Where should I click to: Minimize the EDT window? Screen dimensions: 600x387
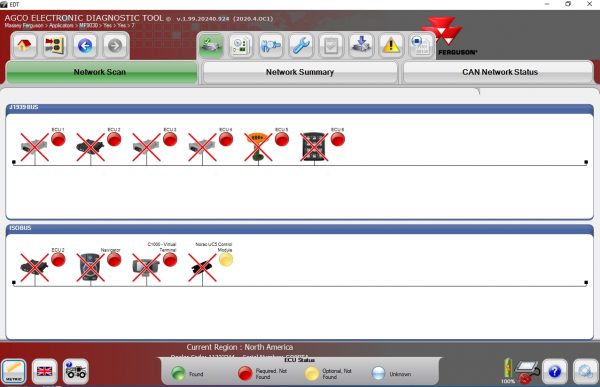coord(547,4)
